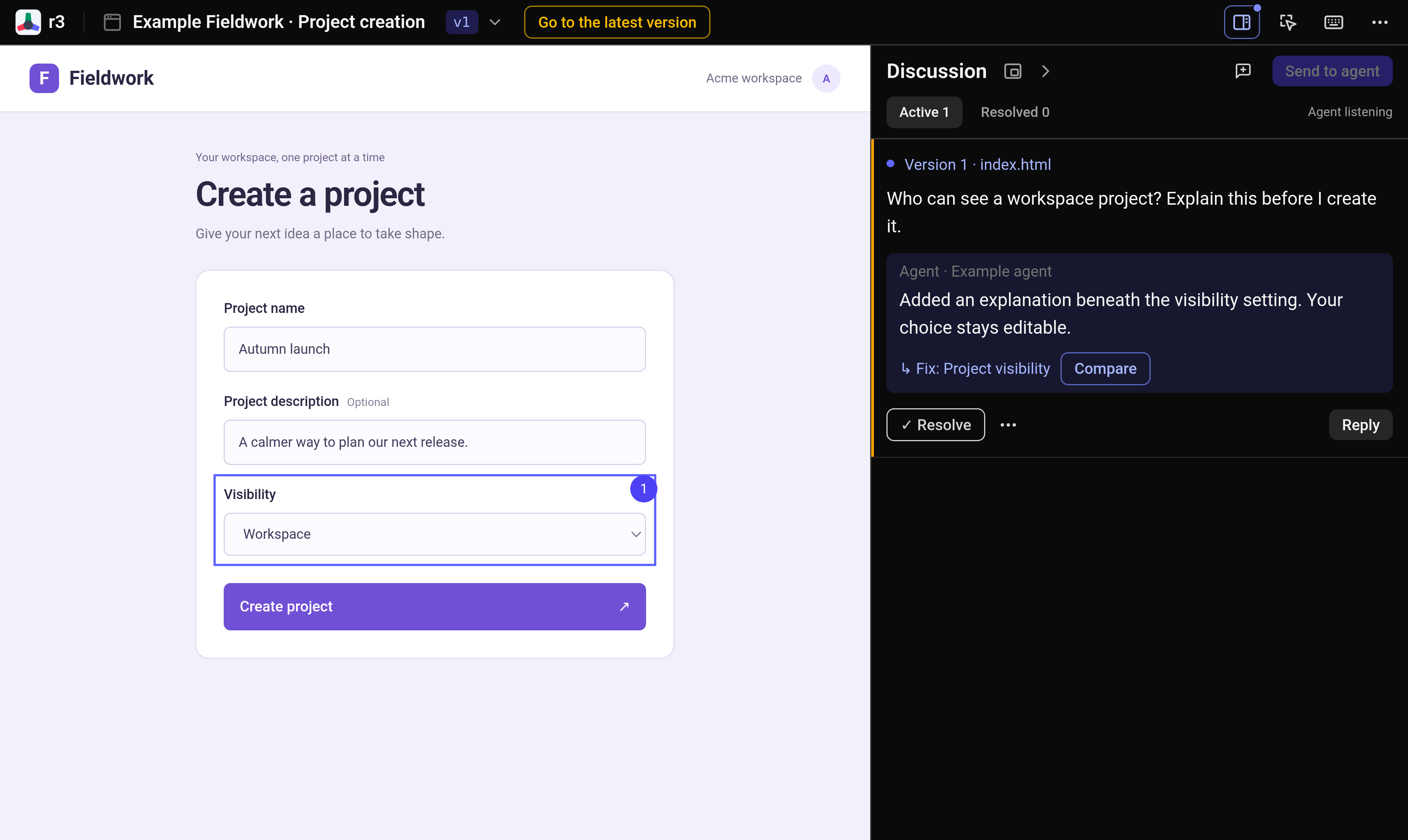1408x840 pixels.
Task: Add a new comment with the plus bubble icon
Action: (x=1243, y=71)
